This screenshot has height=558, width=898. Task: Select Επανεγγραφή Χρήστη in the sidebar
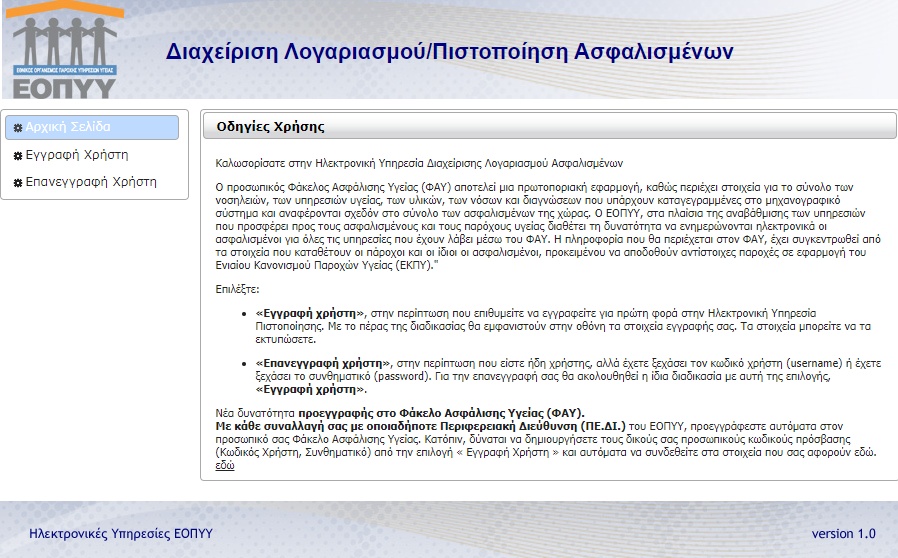91,182
